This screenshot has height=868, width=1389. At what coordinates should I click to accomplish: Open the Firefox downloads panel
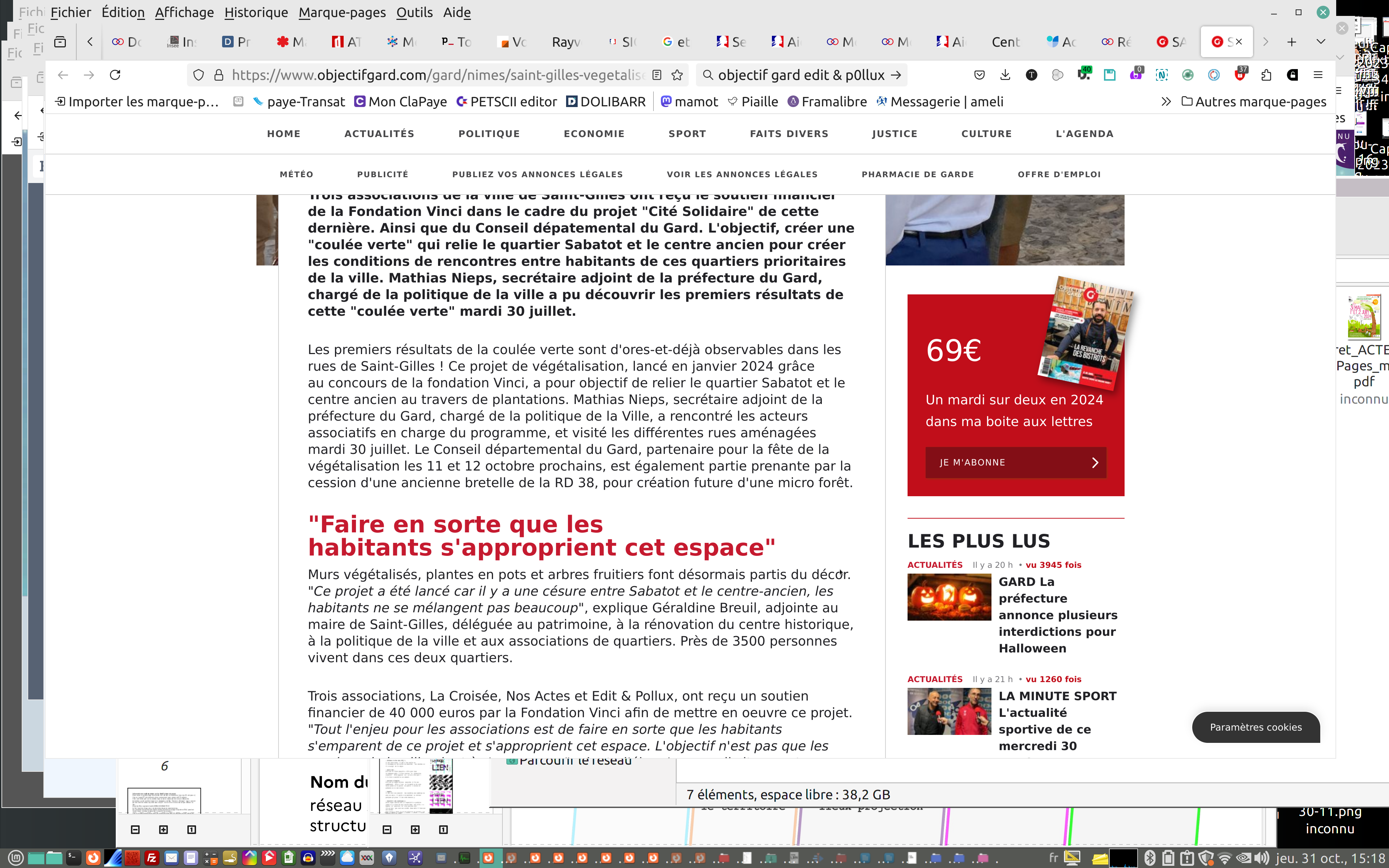coord(1005,75)
